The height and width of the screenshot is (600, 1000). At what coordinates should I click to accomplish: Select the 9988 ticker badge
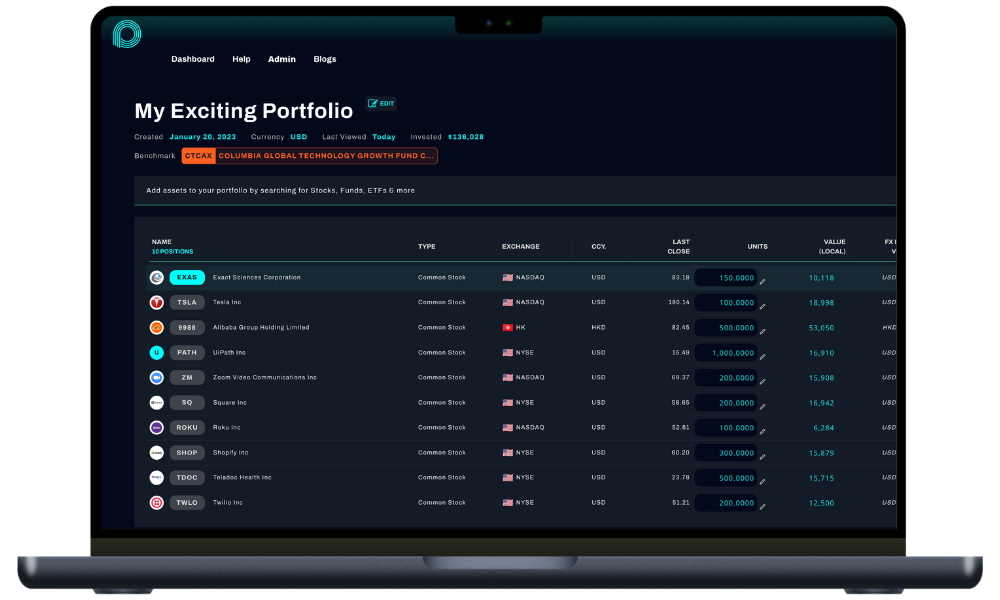(187, 328)
